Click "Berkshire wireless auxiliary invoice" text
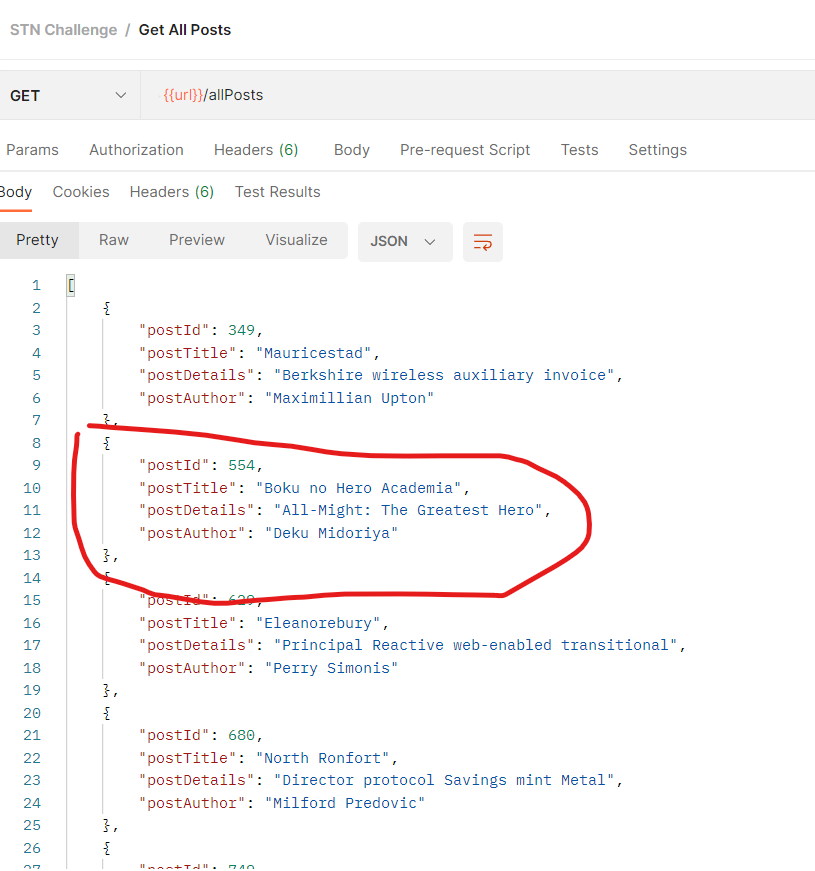This screenshot has width=815, height=871. point(444,375)
